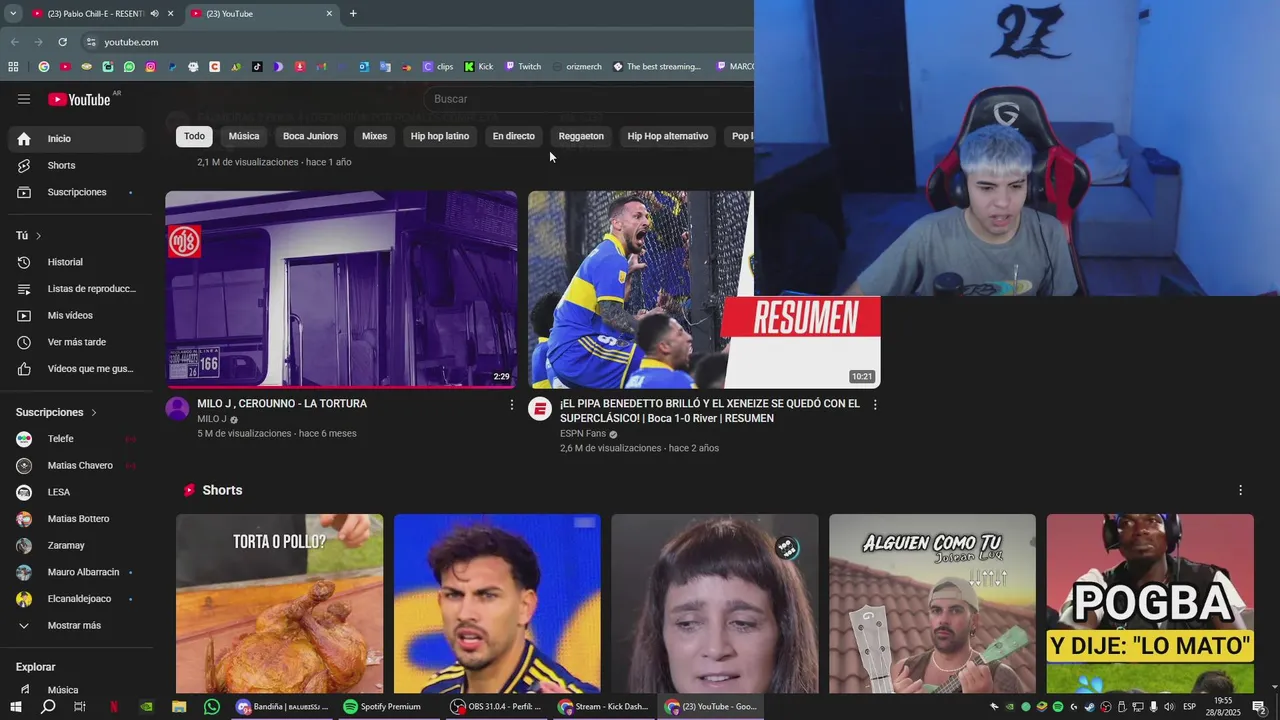Image resolution: width=1280 pixels, height=720 pixels.
Task: Open the Twitch bookmark
Action: click(x=523, y=67)
